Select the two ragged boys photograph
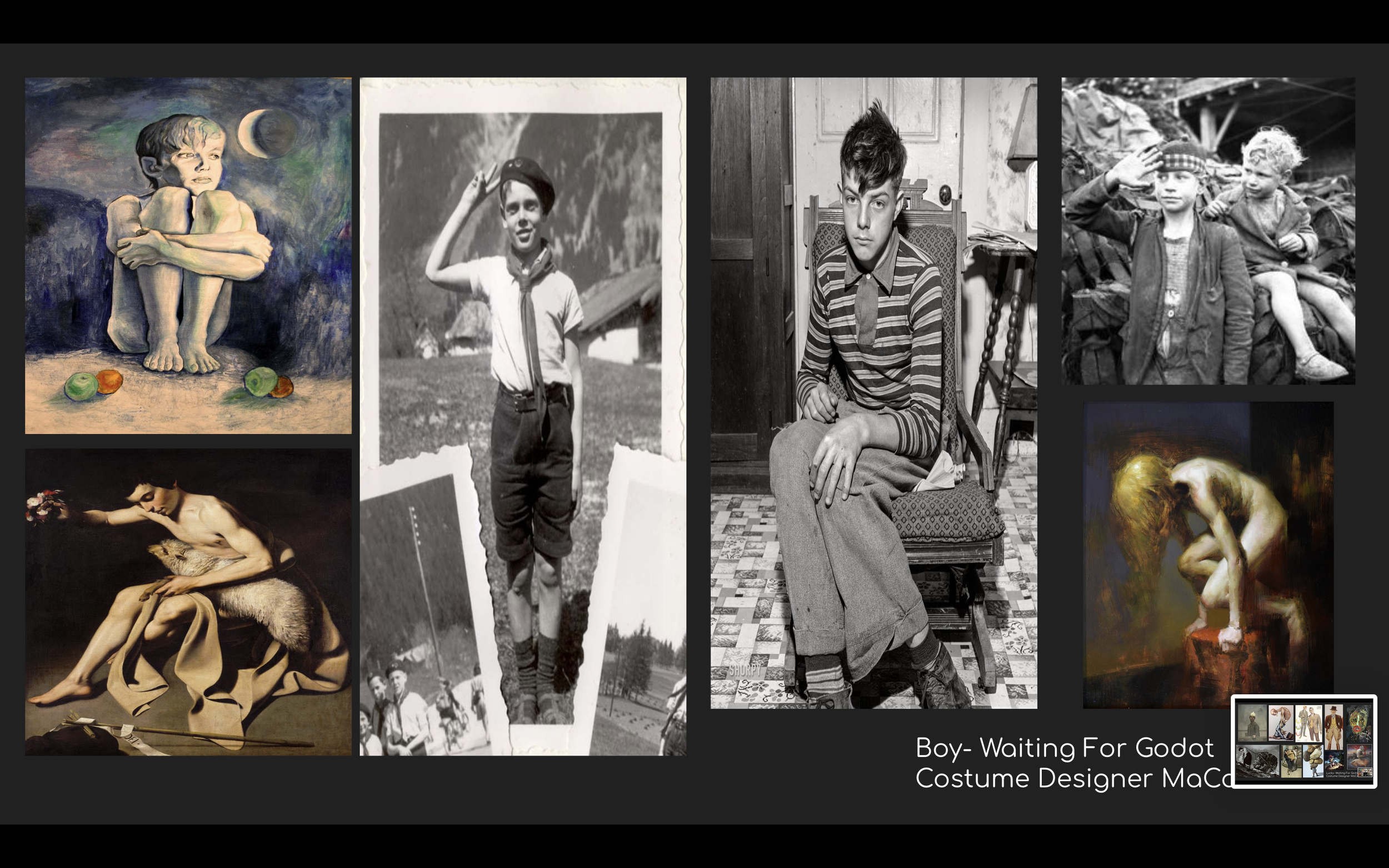 click(1207, 231)
